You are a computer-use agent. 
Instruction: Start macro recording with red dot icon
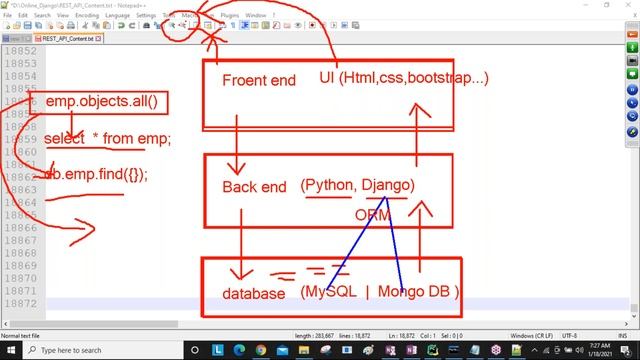(312, 25)
